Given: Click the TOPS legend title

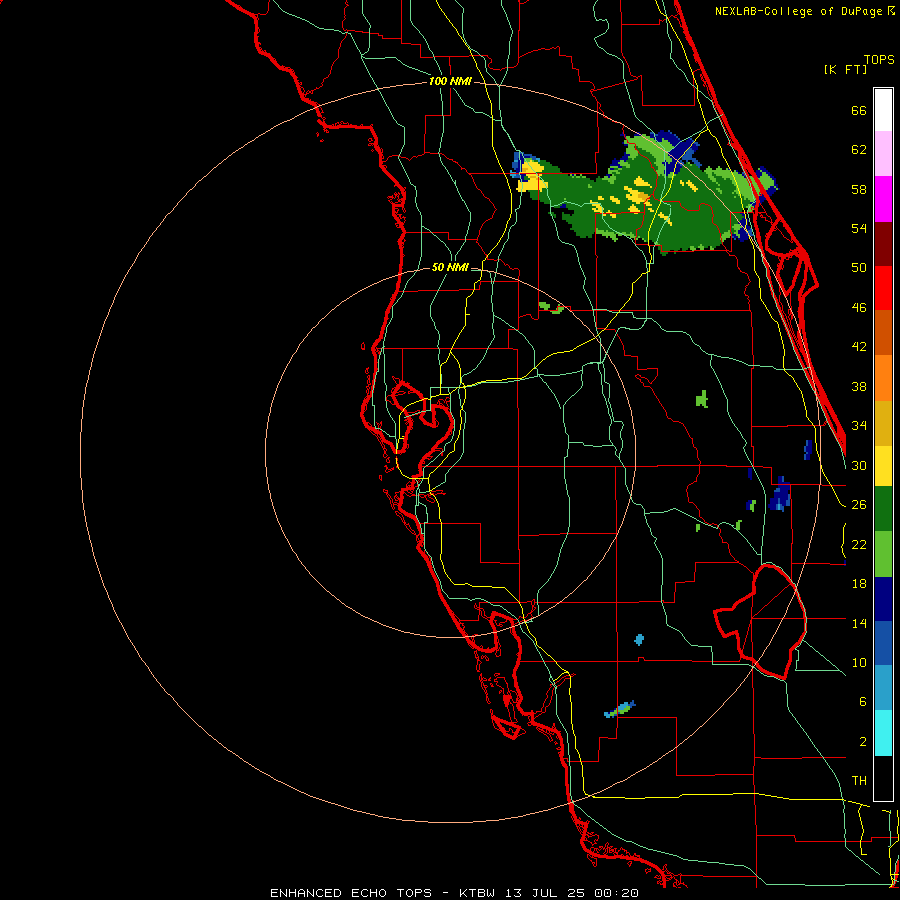Looking at the screenshot, I should pos(879,59).
